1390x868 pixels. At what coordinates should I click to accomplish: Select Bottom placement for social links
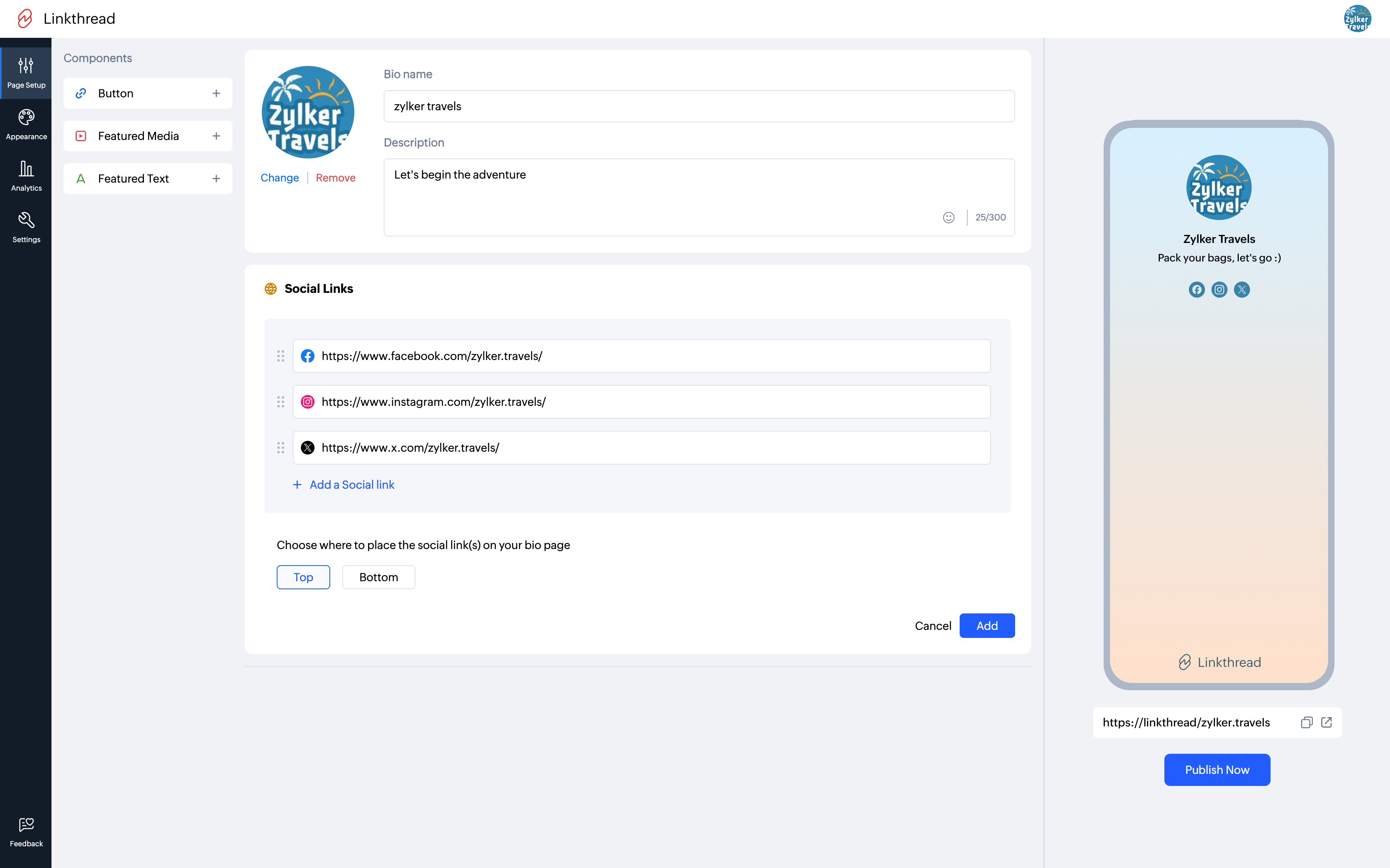pos(378,577)
